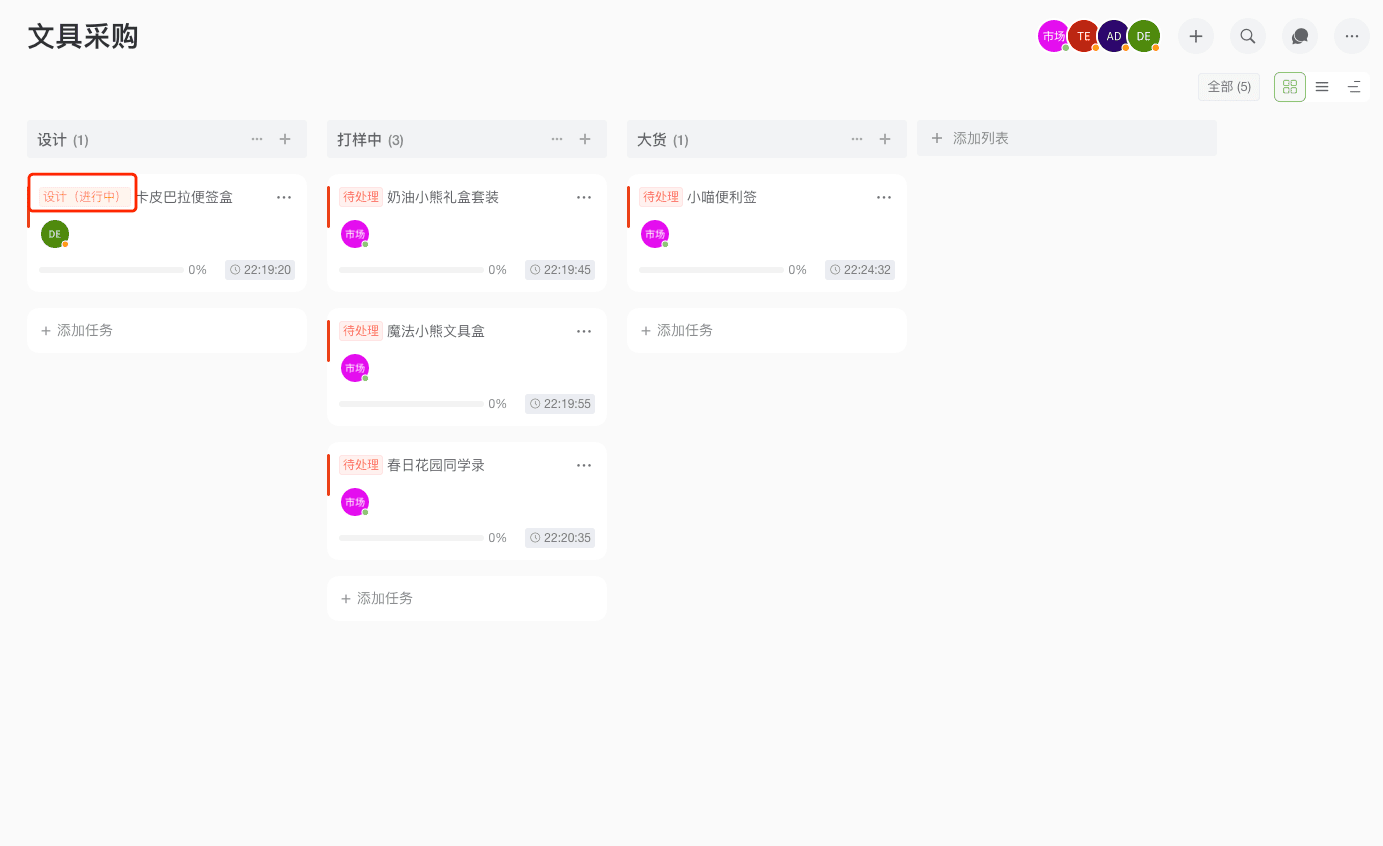Open the sort/filter icon beside list view

1354,87
